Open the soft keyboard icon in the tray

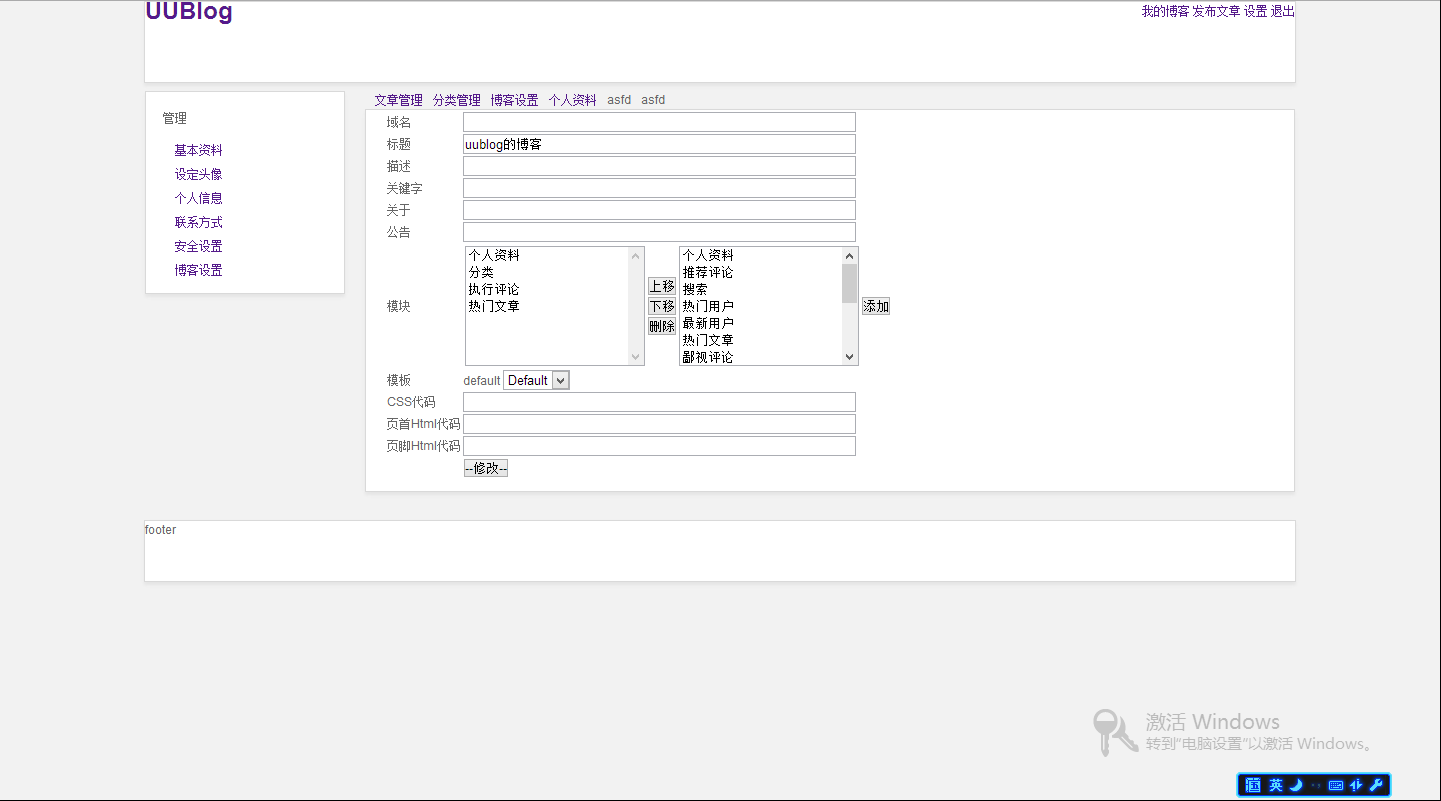[x=1335, y=785]
